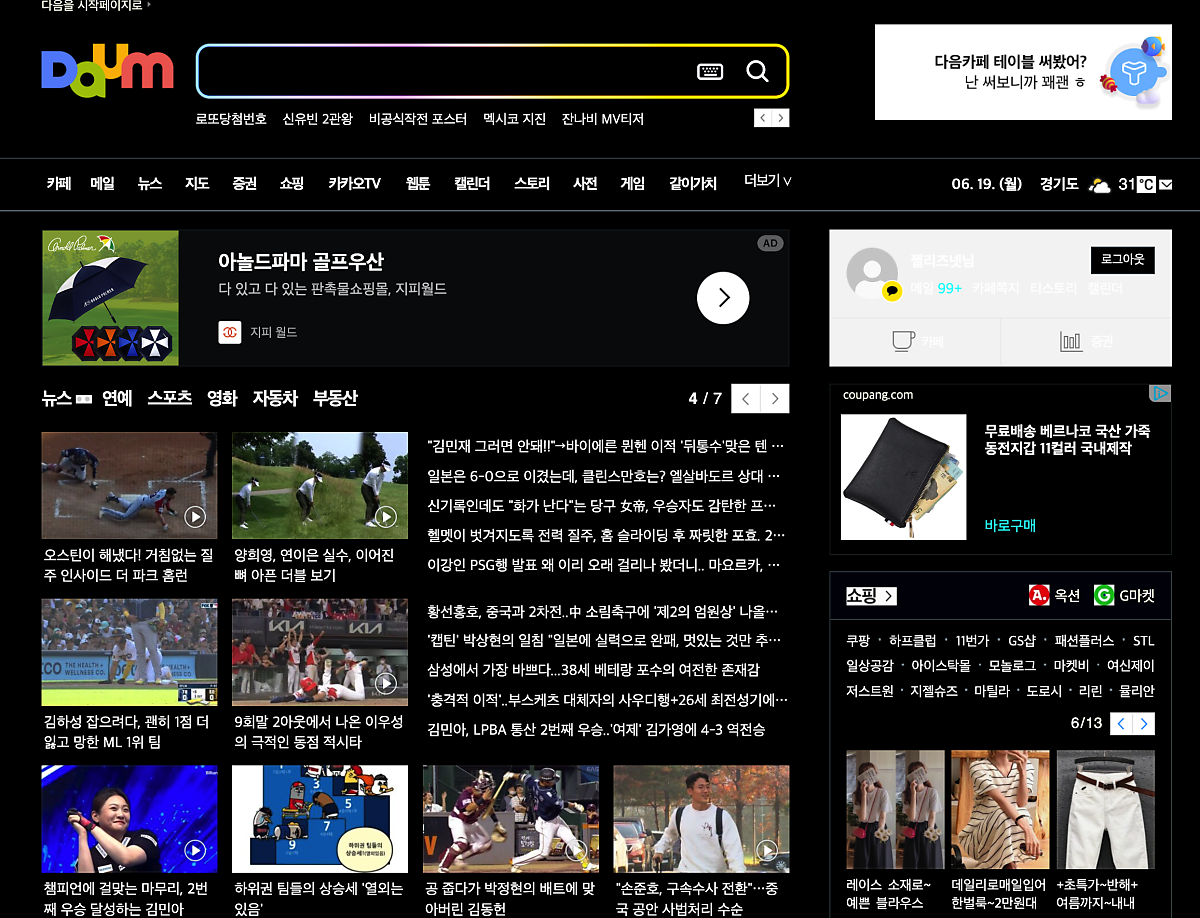
Task: Open the 경기도 weather location text
Action: coord(1059,184)
